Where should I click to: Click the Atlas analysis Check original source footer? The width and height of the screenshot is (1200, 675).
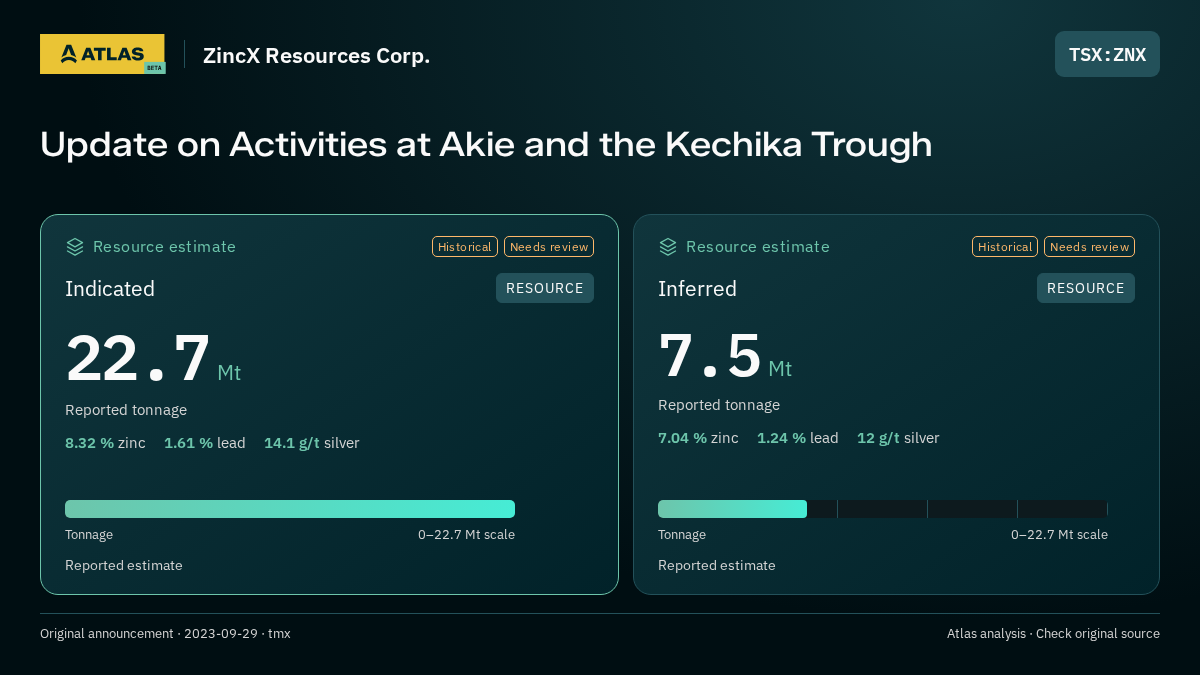1053,634
